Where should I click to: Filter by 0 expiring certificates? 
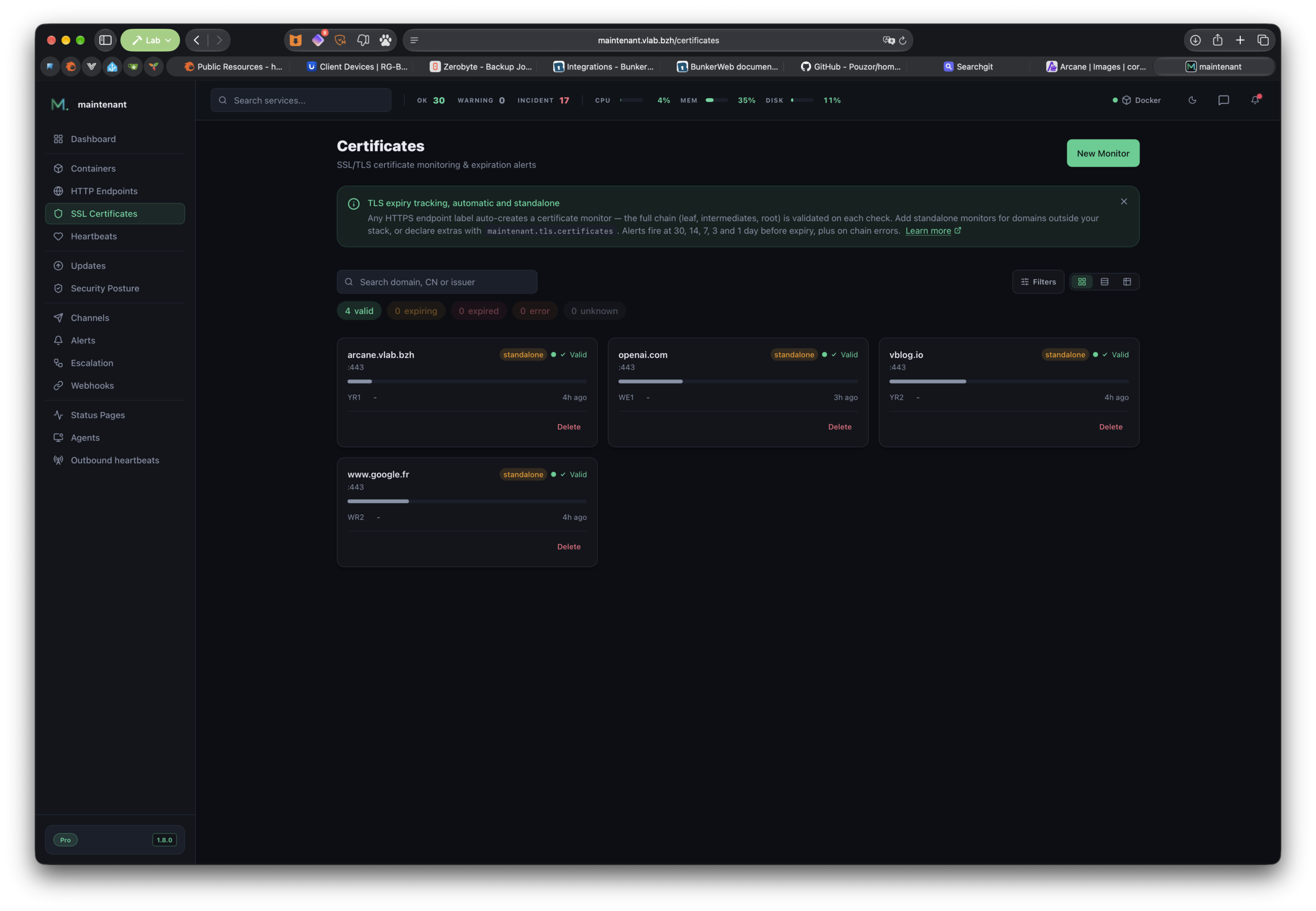416,311
